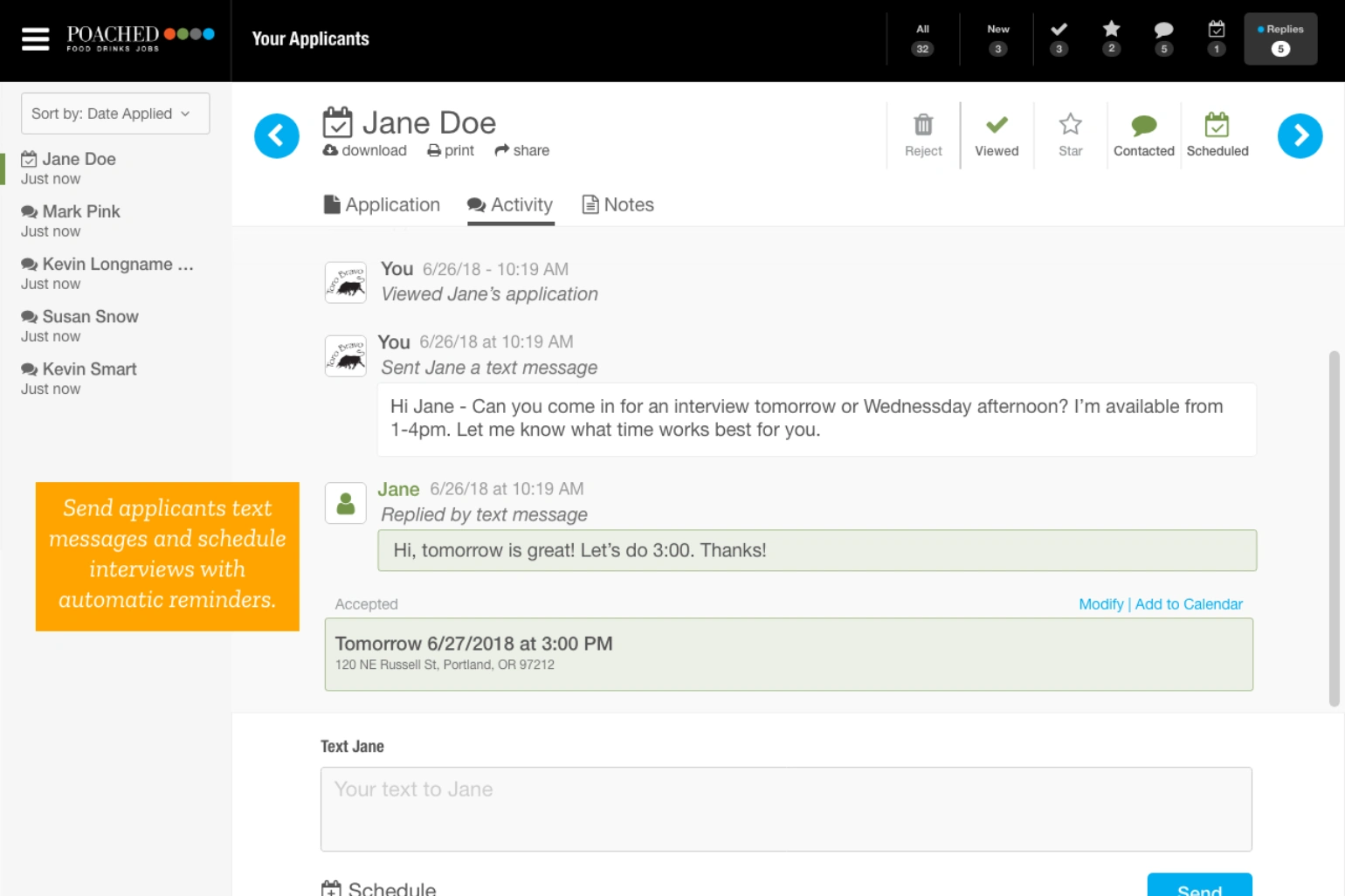The height and width of the screenshot is (896, 1345).
Task: Click the 'Your text to Jane' field
Action: [x=786, y=810]
